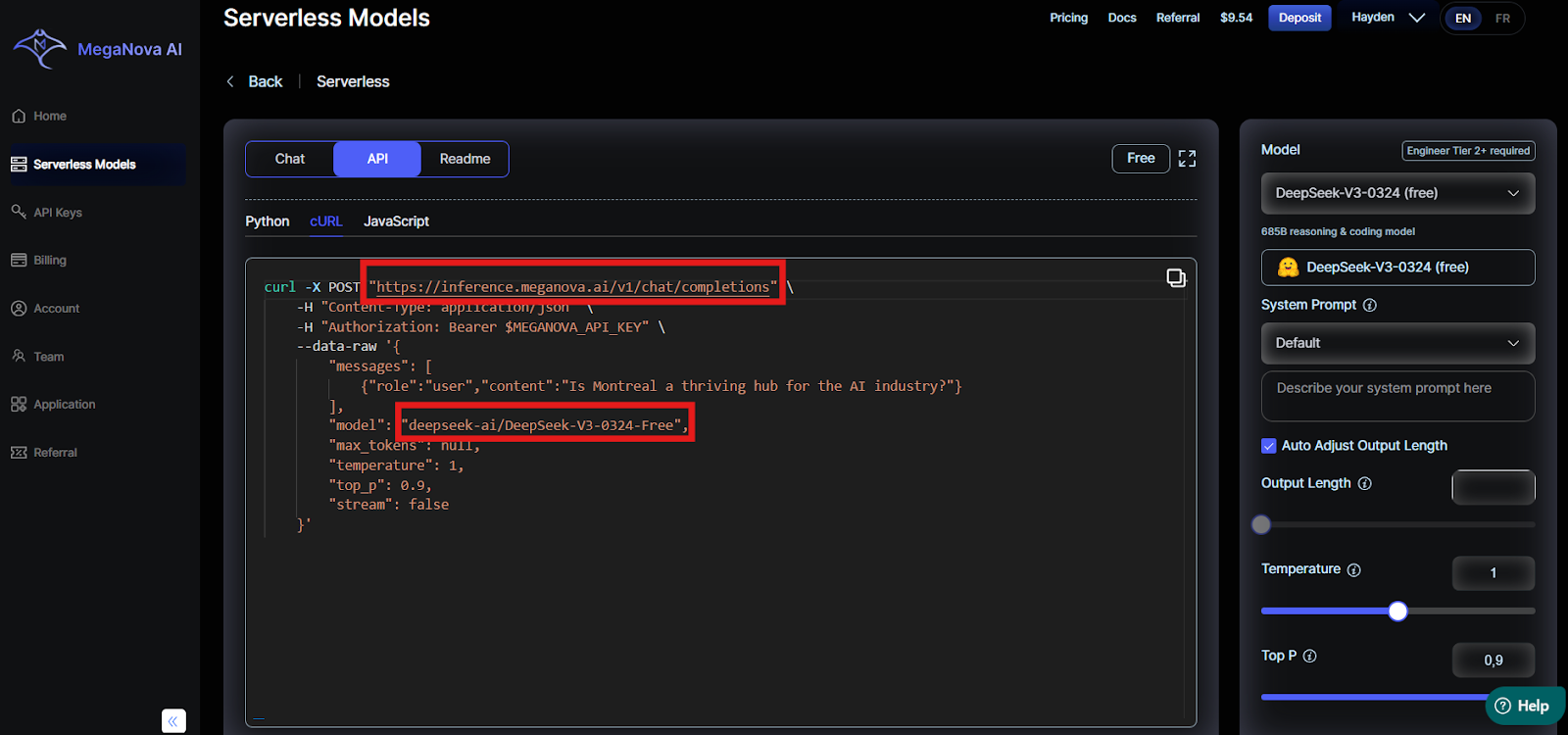Open the Pricing link
This screenshot has width=1568, height=735.
click(1068, 18)
